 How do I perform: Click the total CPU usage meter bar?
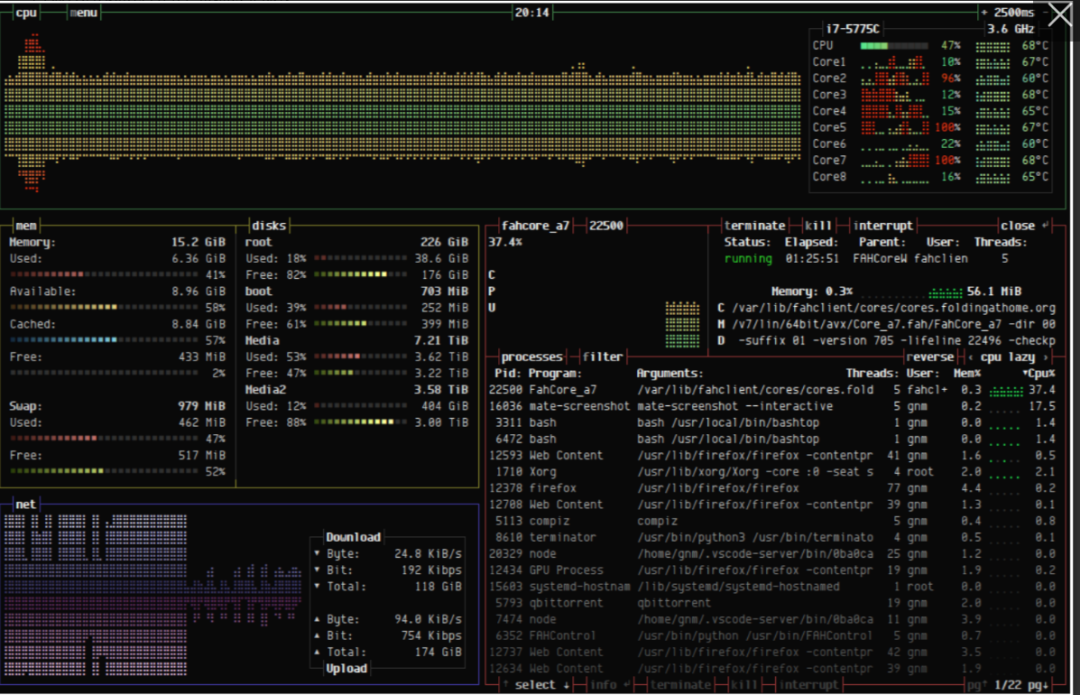coord(894,45)
